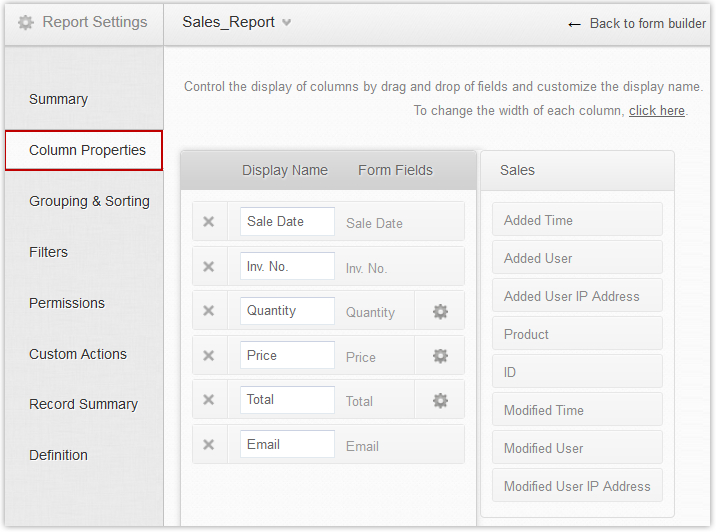Remove the Email column with X icon
This screenshot has width=717, height=532.
(208, 445)
